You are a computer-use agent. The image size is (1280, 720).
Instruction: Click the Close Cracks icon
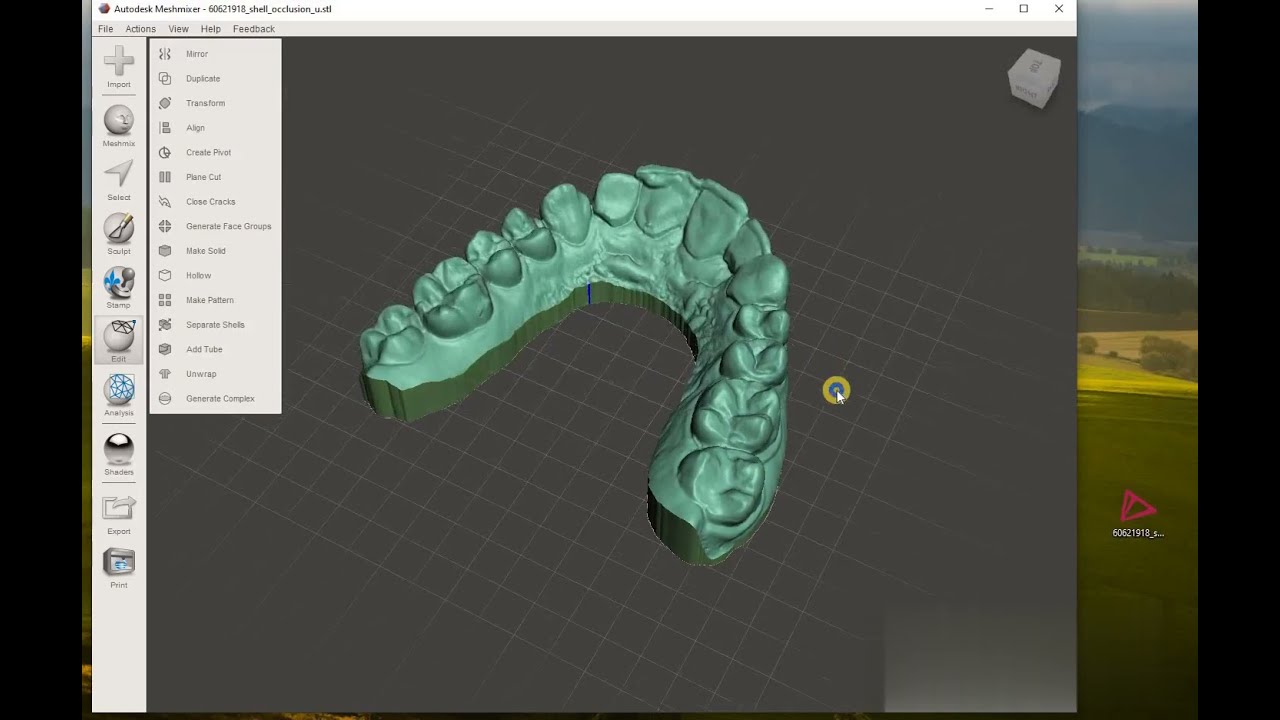pyautogui.click(x=165, y=201)
